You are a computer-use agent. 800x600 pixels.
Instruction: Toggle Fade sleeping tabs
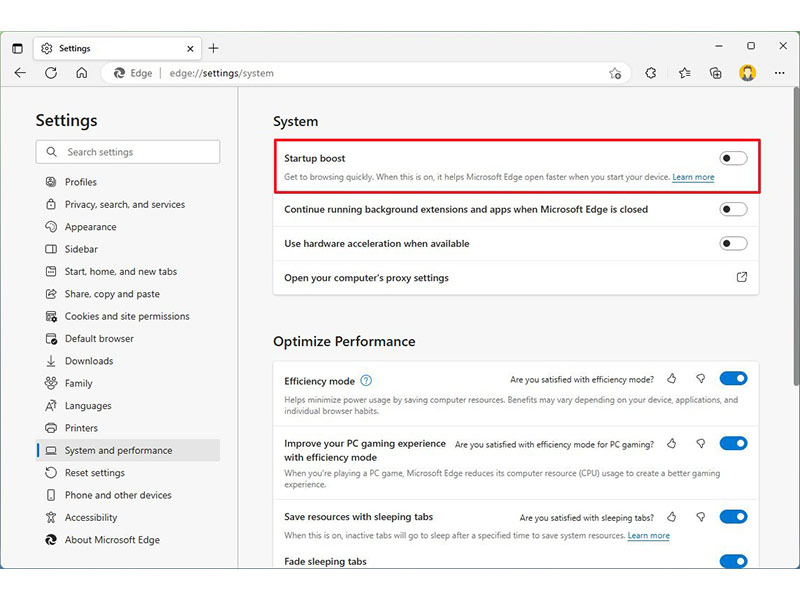tap(733, 561)
